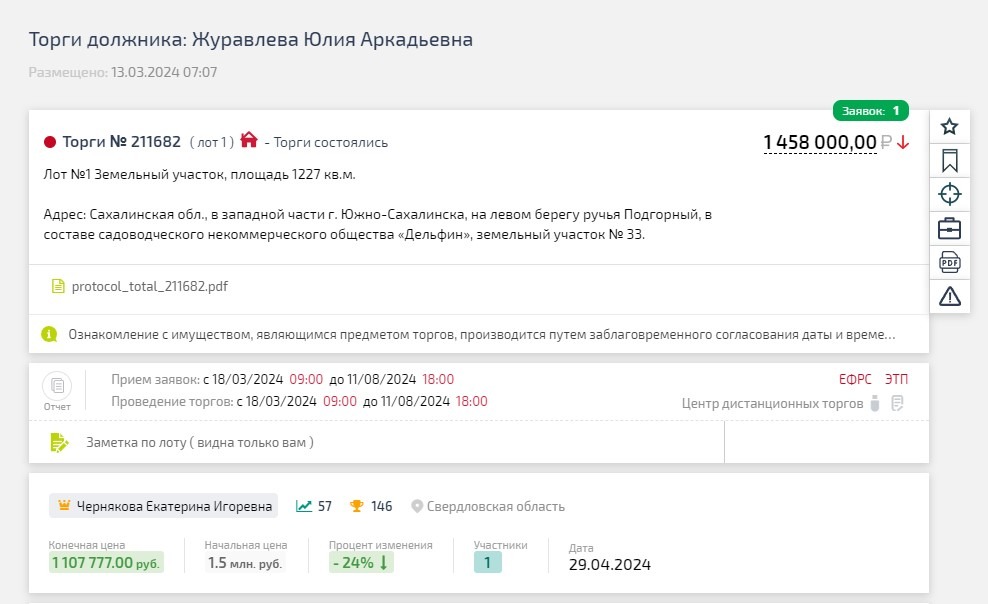
Task: Click the crown icon beside Чернякова Екатерина Игоревна
Action: click(64, 505)
